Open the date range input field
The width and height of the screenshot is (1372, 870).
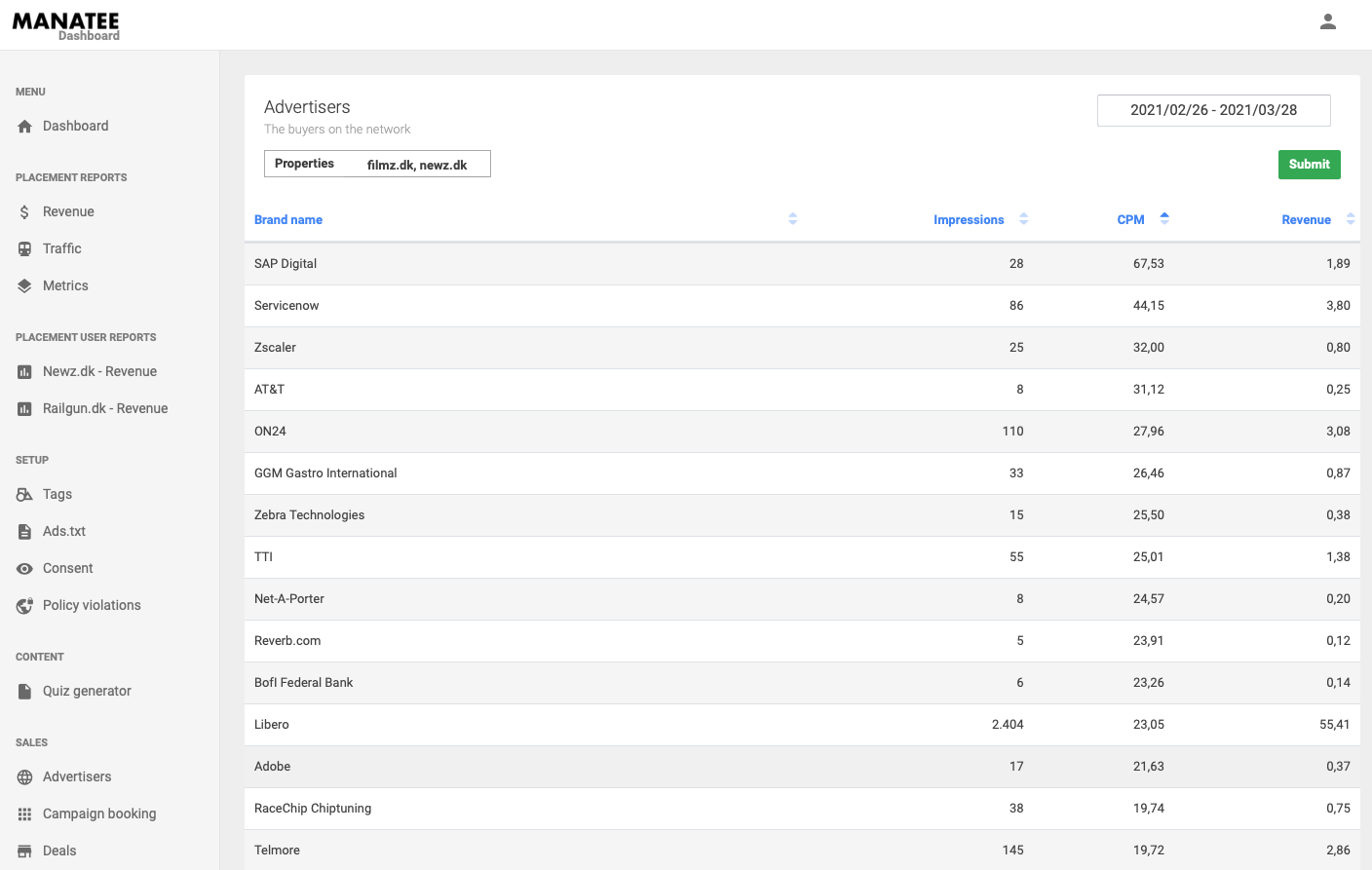[1213, 110]
